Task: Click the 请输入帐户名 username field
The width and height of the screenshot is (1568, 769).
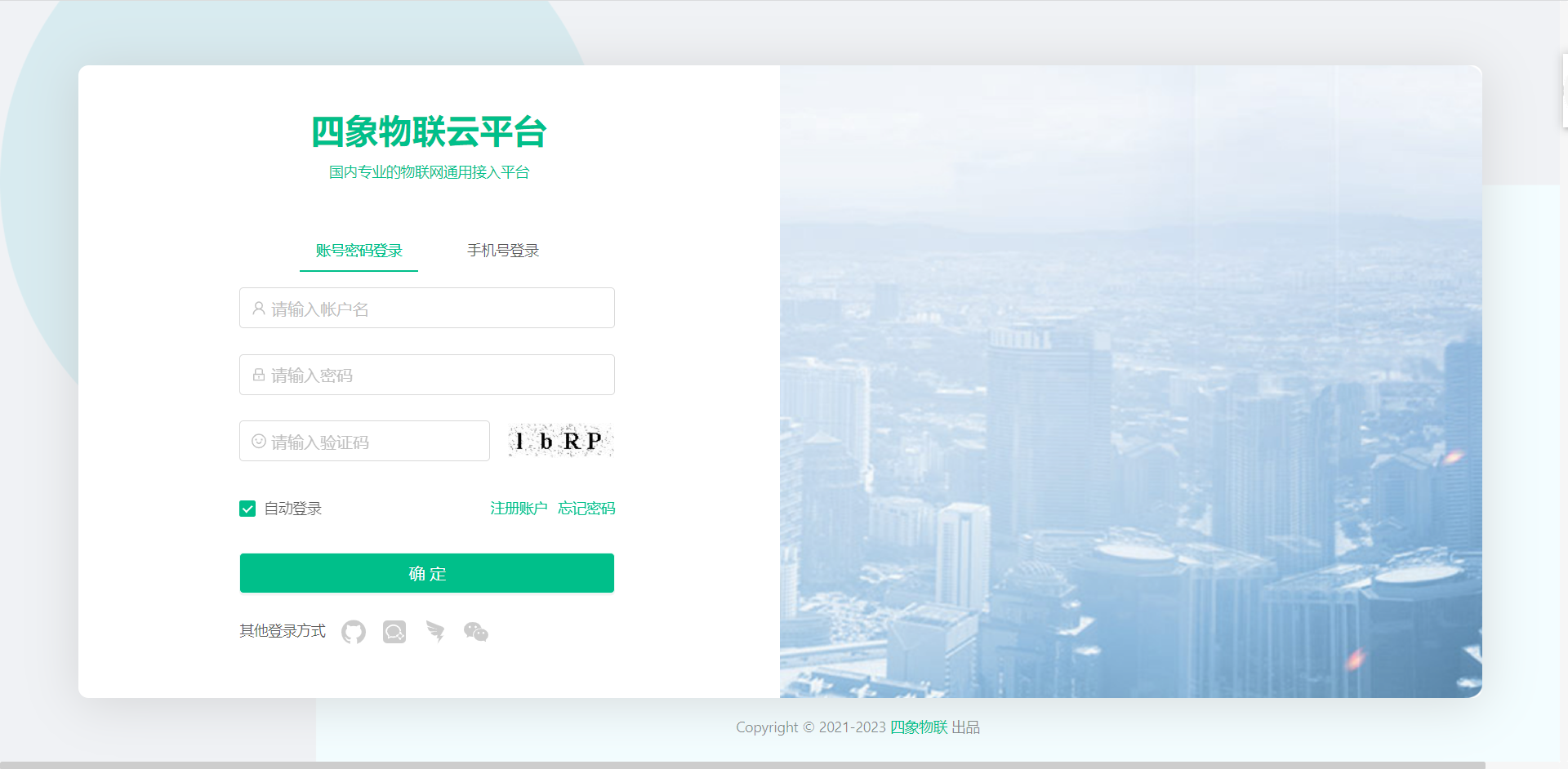Action: pyautogui.click(x=426, y=308)
